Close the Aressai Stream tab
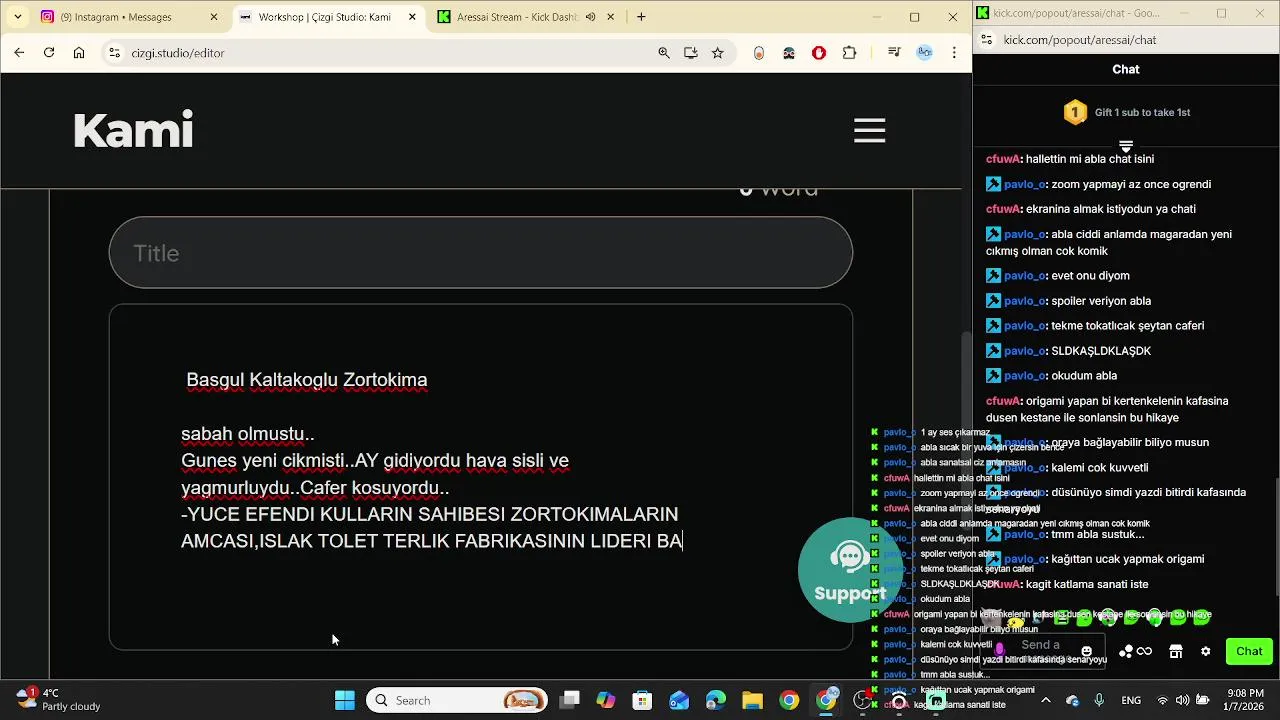This screenshot has width=1280, height=720. coord(610,17)
